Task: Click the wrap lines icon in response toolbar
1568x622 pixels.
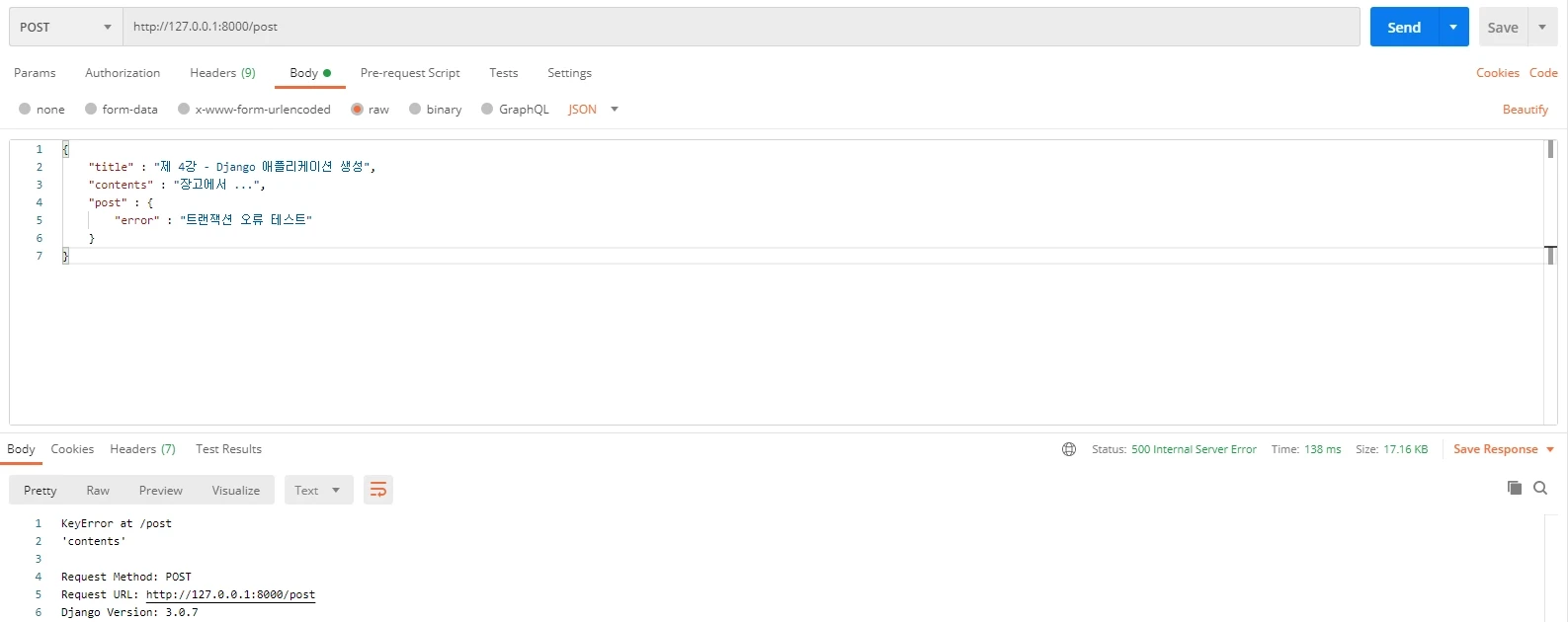Action: 377,490
